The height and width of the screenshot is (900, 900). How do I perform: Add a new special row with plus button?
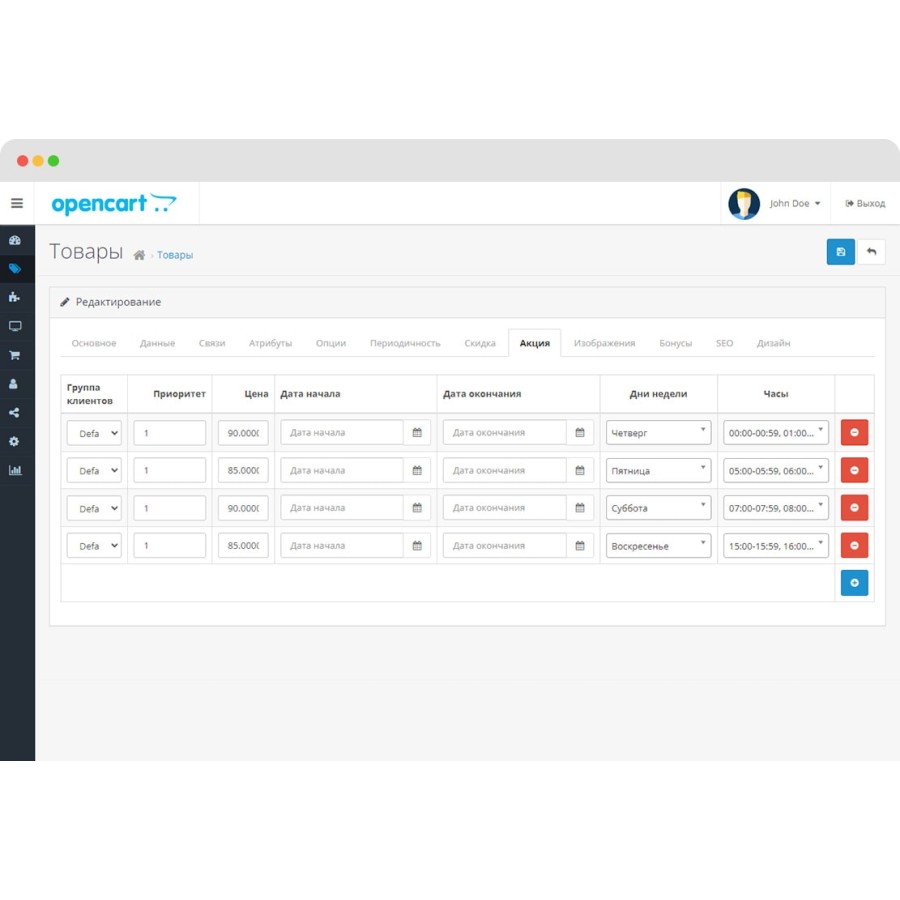854,583
